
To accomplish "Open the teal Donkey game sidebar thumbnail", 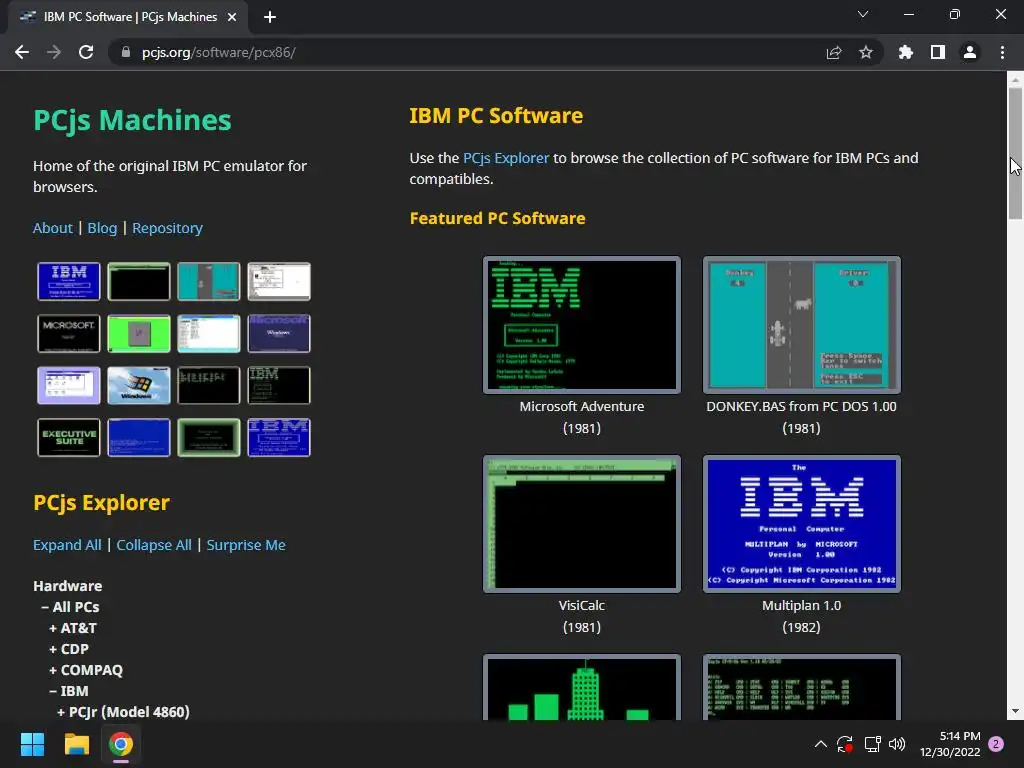I will pyautogui.click(x=208, y=281).
